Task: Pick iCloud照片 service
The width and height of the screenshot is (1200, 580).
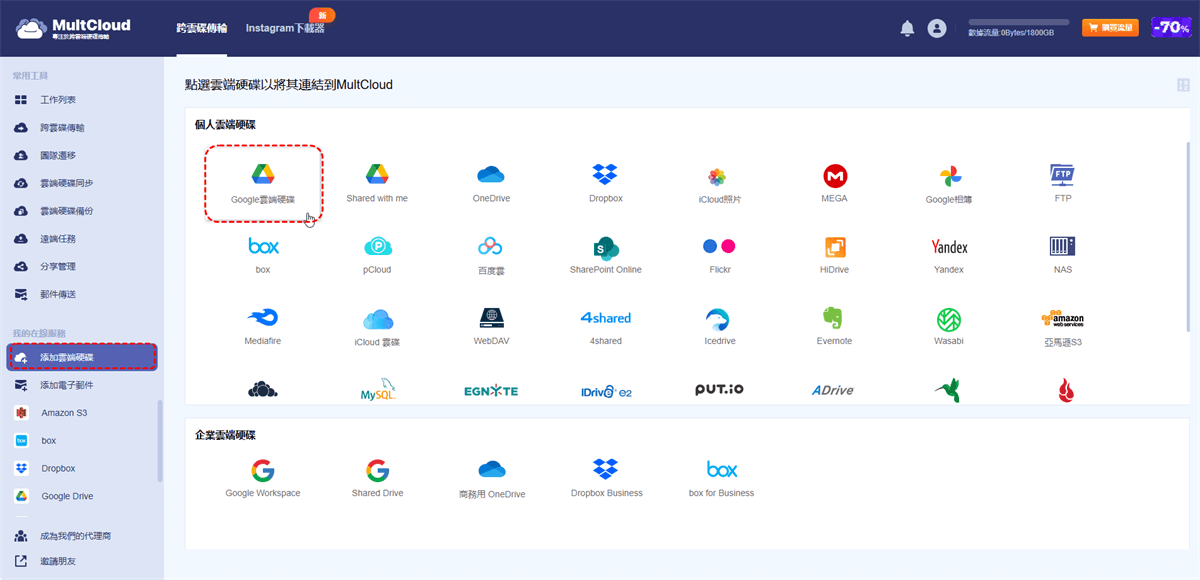Action: (719, 184)
